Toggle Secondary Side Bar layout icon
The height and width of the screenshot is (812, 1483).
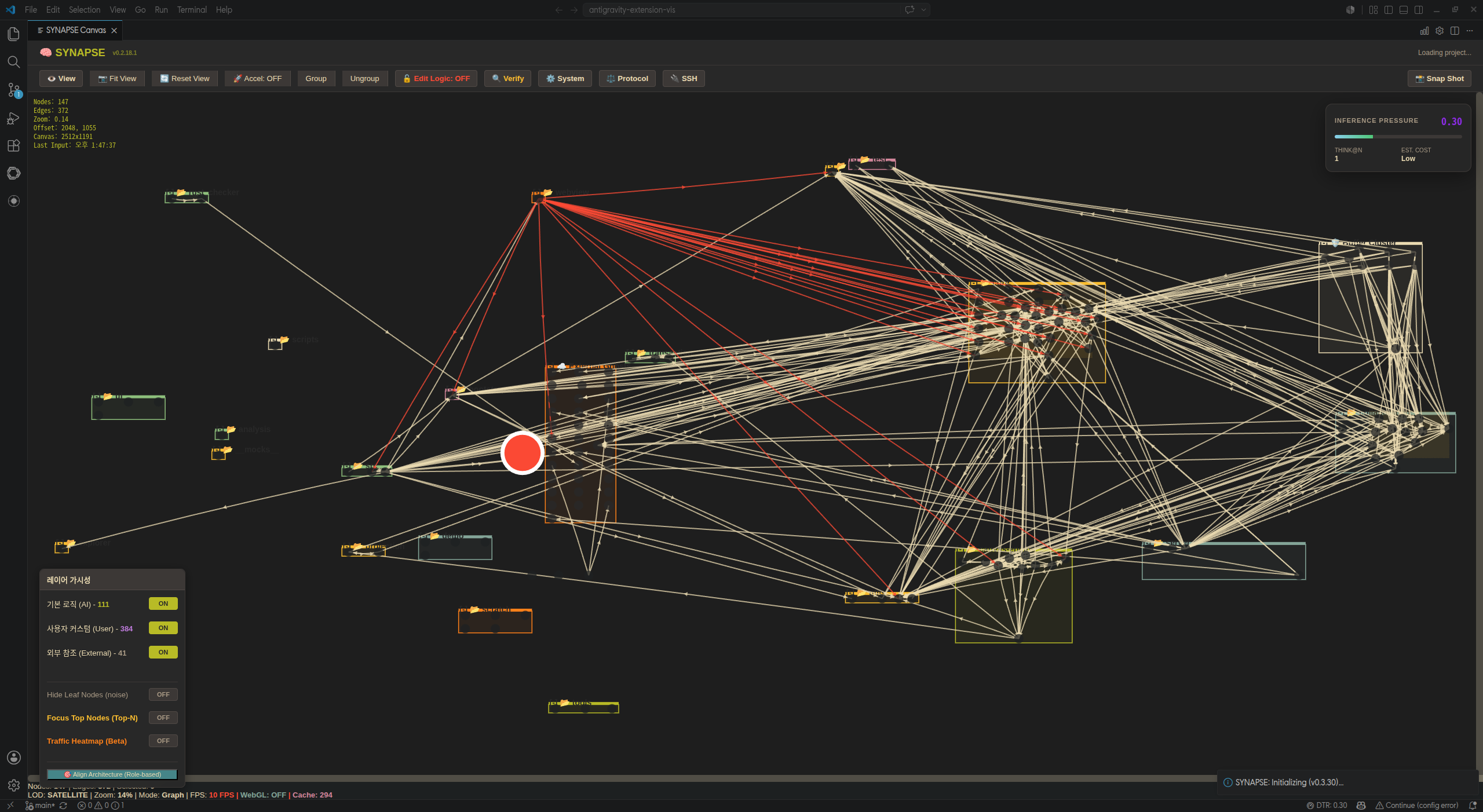point(1419,10)
